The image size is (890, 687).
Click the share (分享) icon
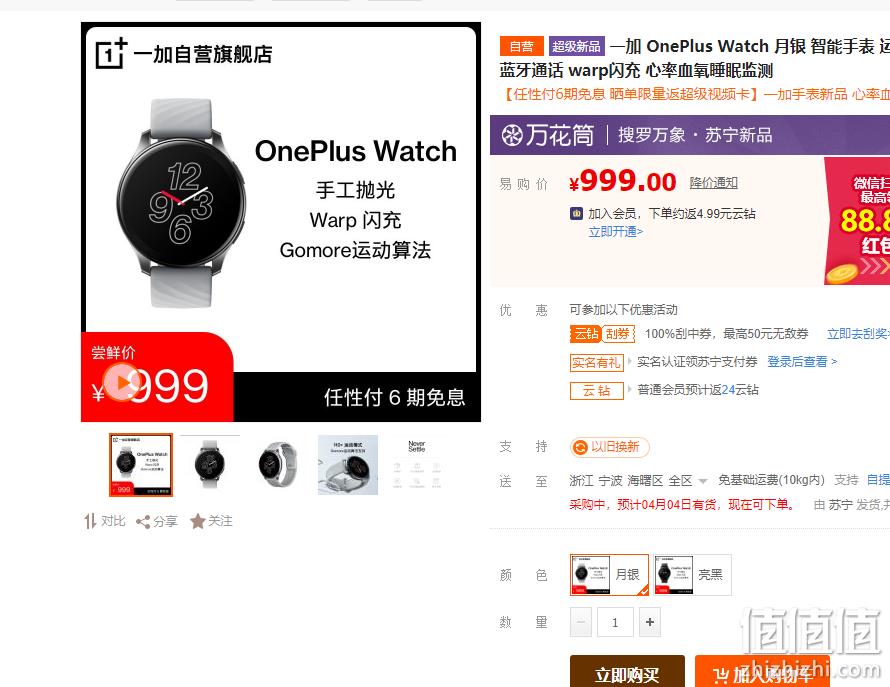tap(143, 522)
